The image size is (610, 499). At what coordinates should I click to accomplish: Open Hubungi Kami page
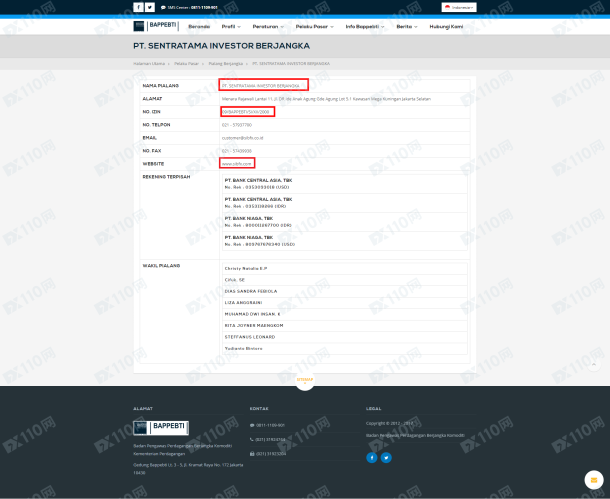click(x=446, y=26)
